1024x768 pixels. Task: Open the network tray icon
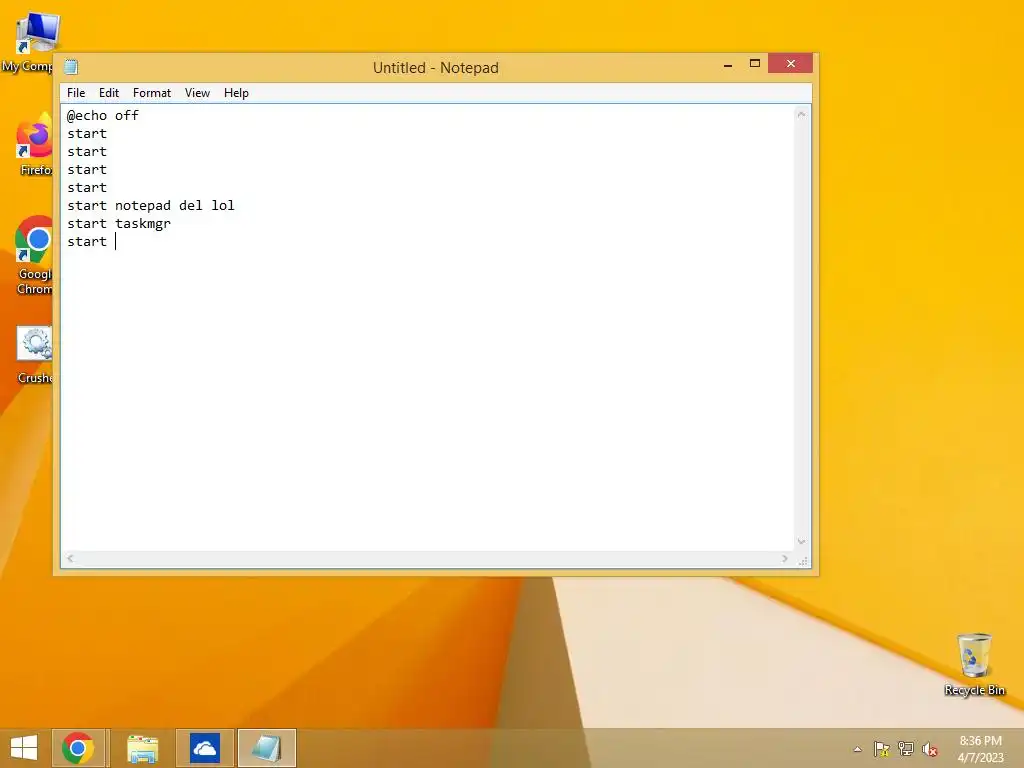coord(906,749)
